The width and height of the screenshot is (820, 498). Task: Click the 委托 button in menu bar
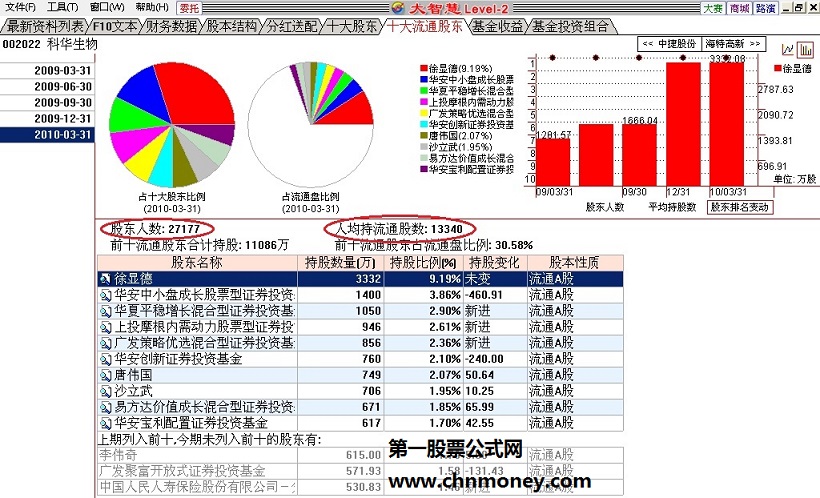coord(189,8)
